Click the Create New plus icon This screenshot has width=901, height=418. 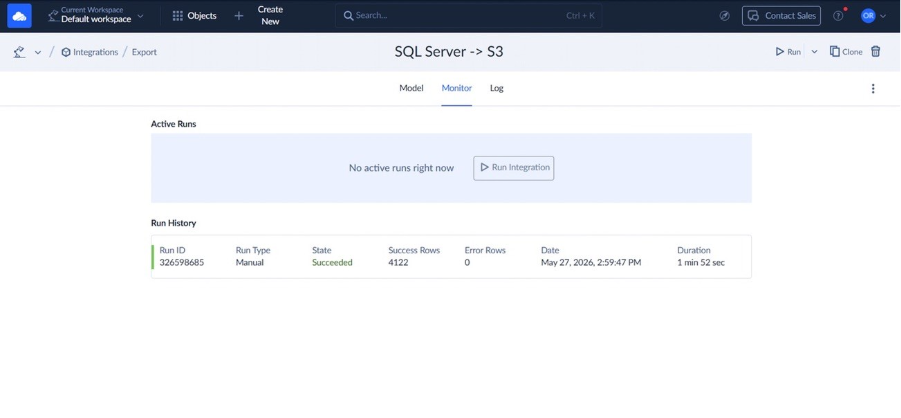[x=239, y=16]
